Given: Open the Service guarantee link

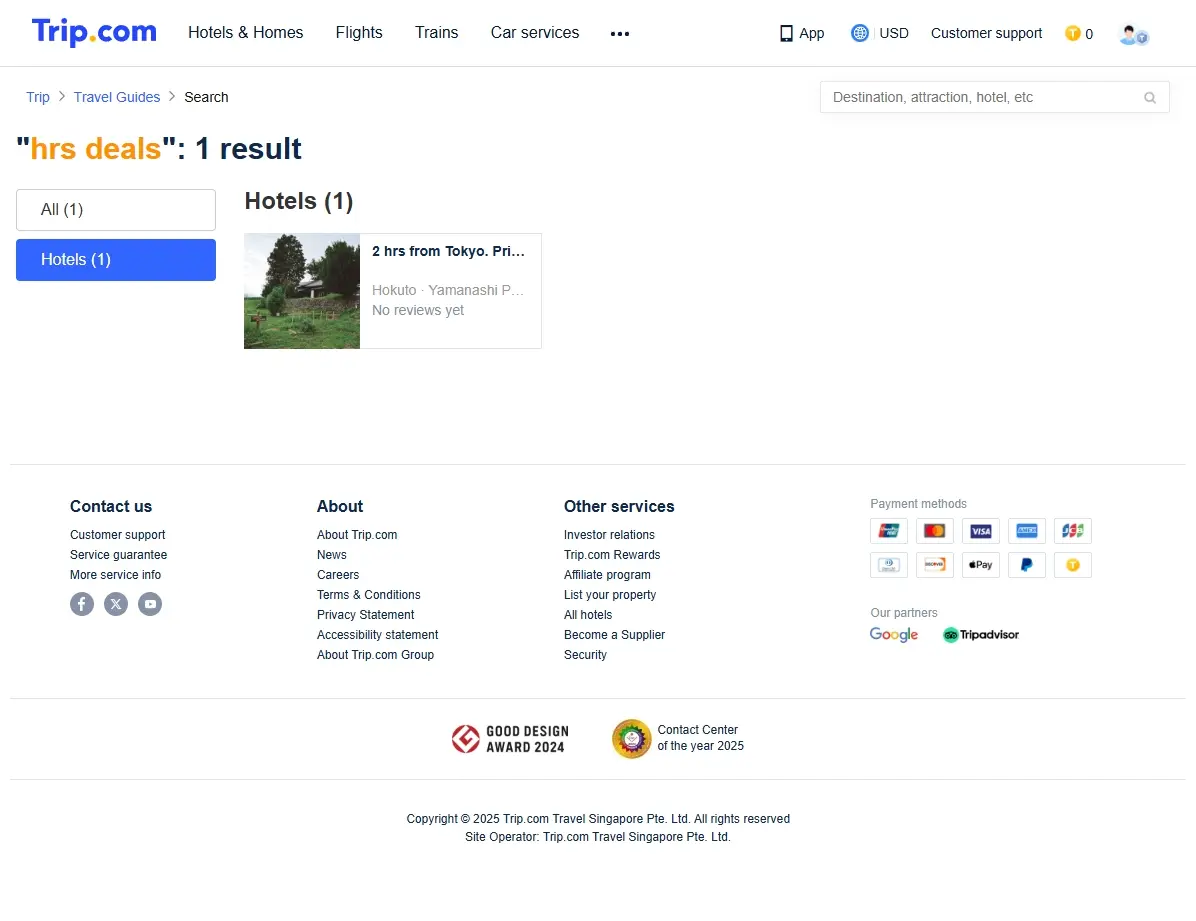Looking at the screenshot, I should tap(118, 555).
